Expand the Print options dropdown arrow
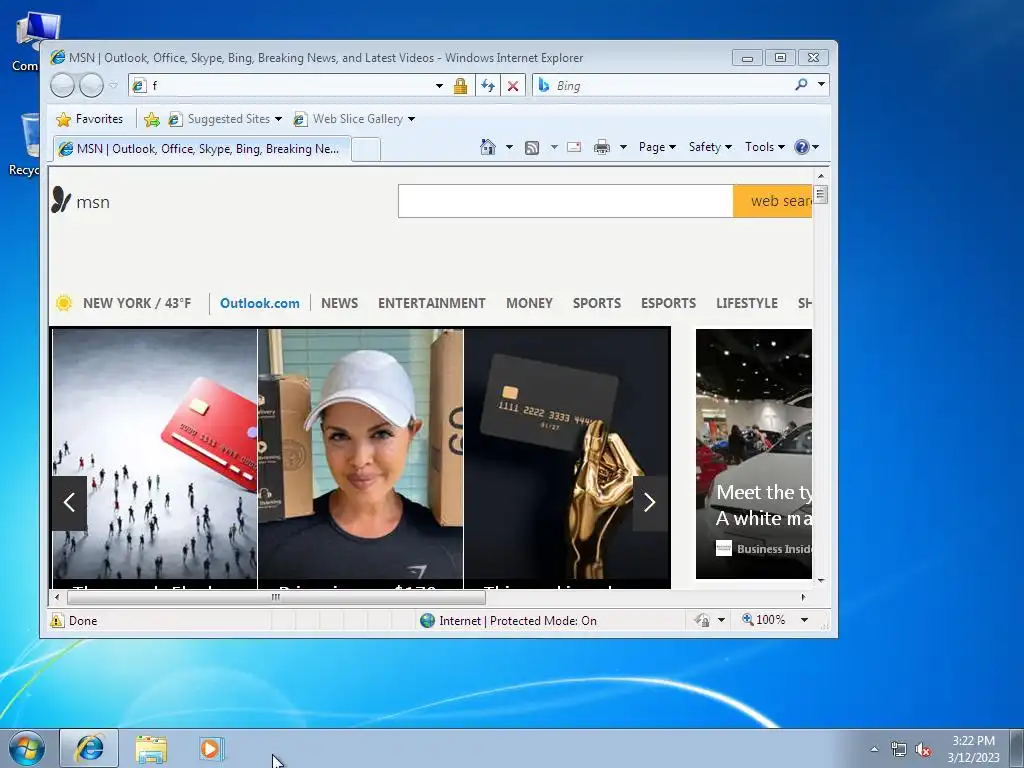 [623, 147]
